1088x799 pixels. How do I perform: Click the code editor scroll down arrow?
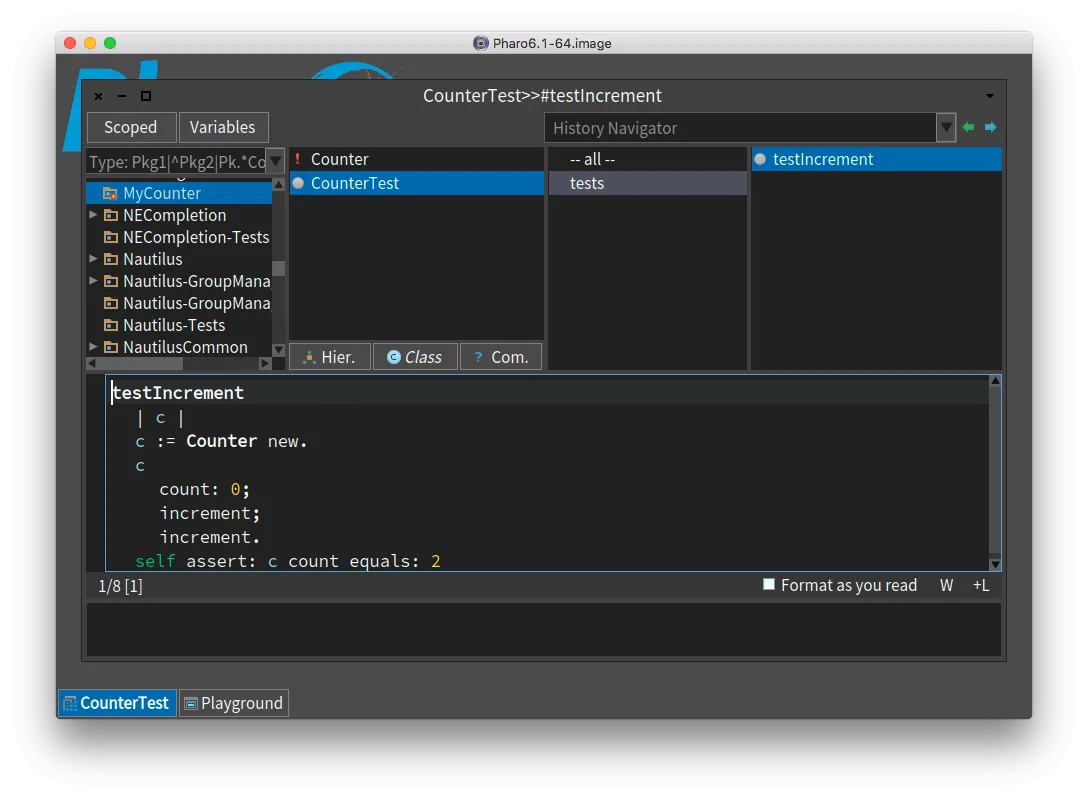click(995, 565)
